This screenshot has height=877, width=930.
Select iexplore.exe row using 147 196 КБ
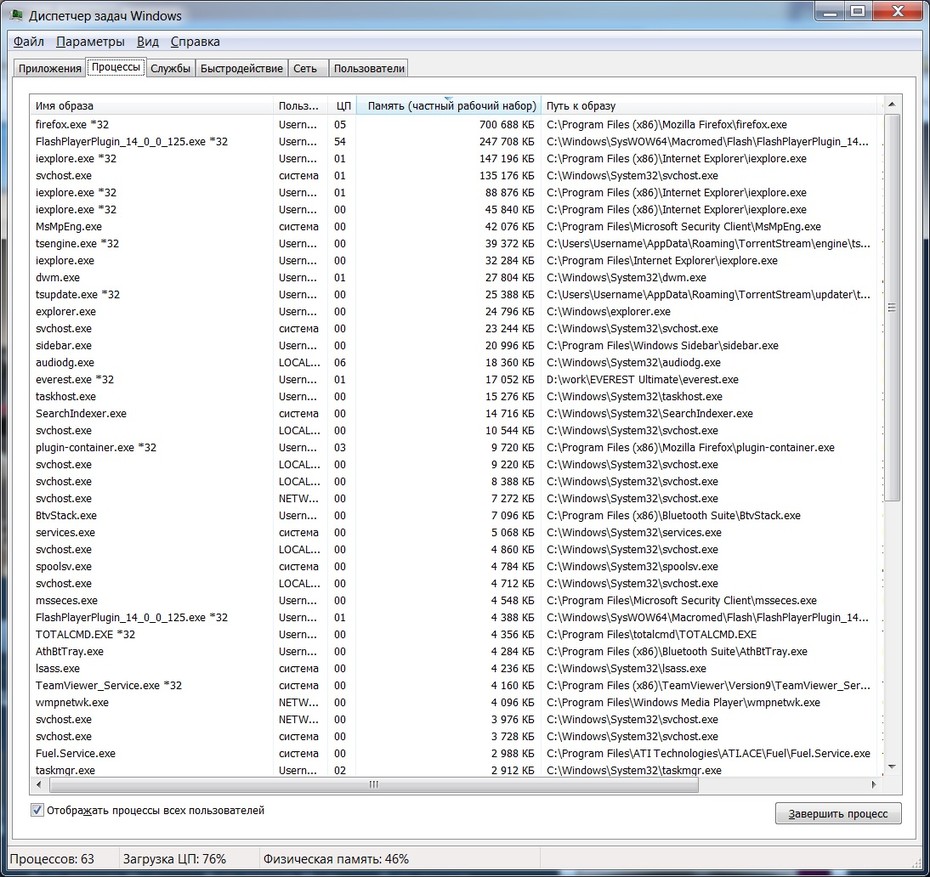456,158
